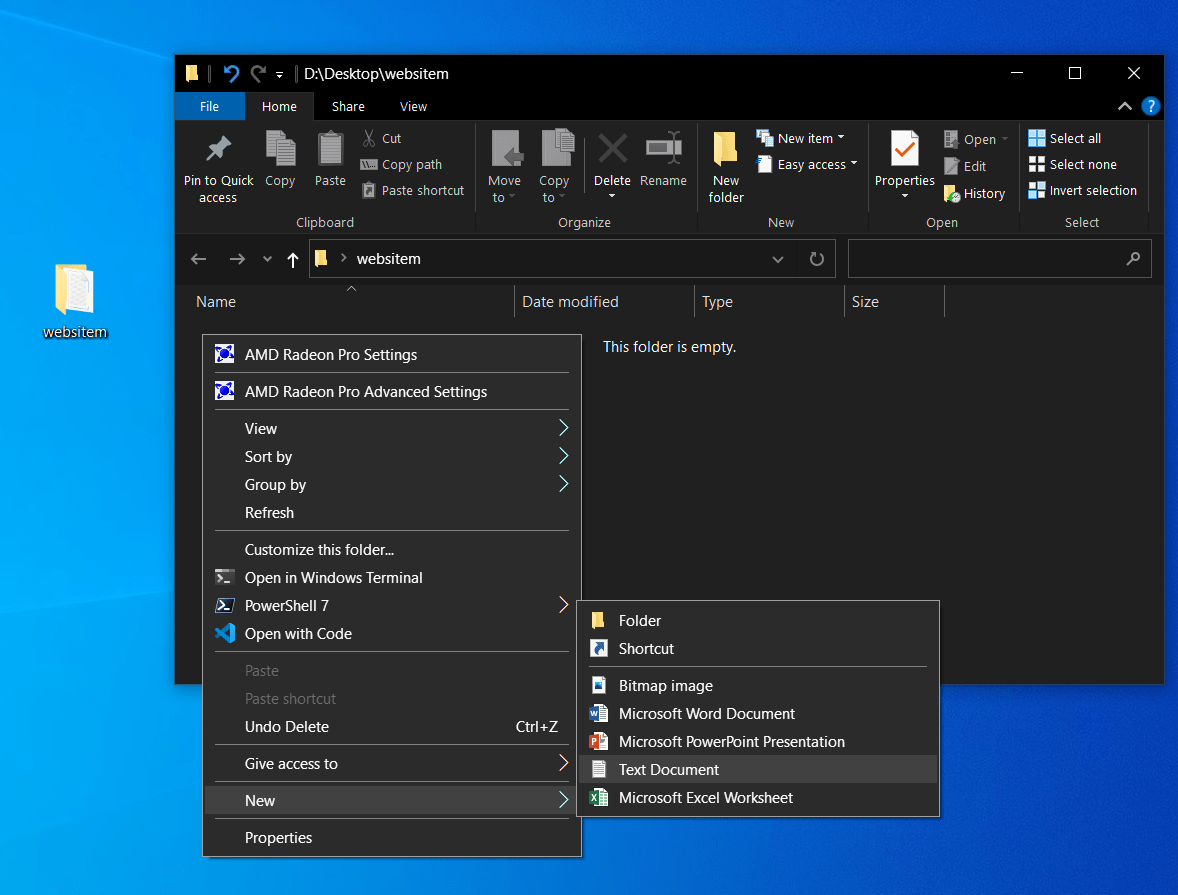Create a New folder from ribbon
Viewport: 1178px width, 895px height.
coord(726,166)
